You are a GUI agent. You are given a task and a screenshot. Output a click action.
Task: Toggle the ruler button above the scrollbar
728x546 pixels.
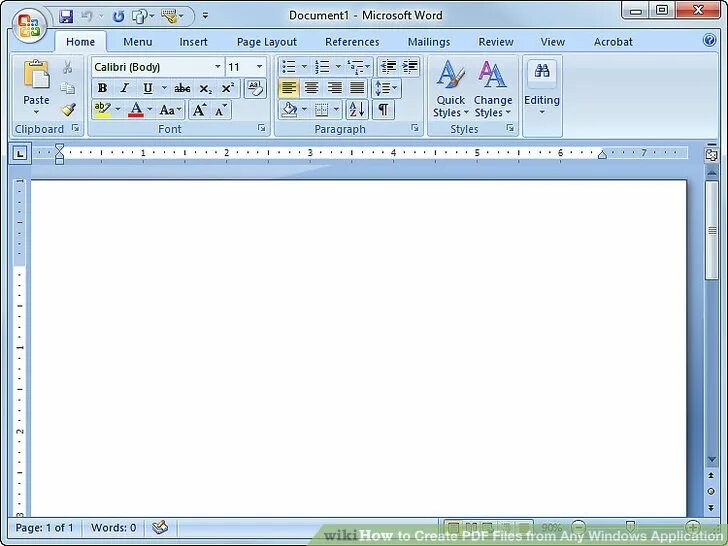coord(711,154)
